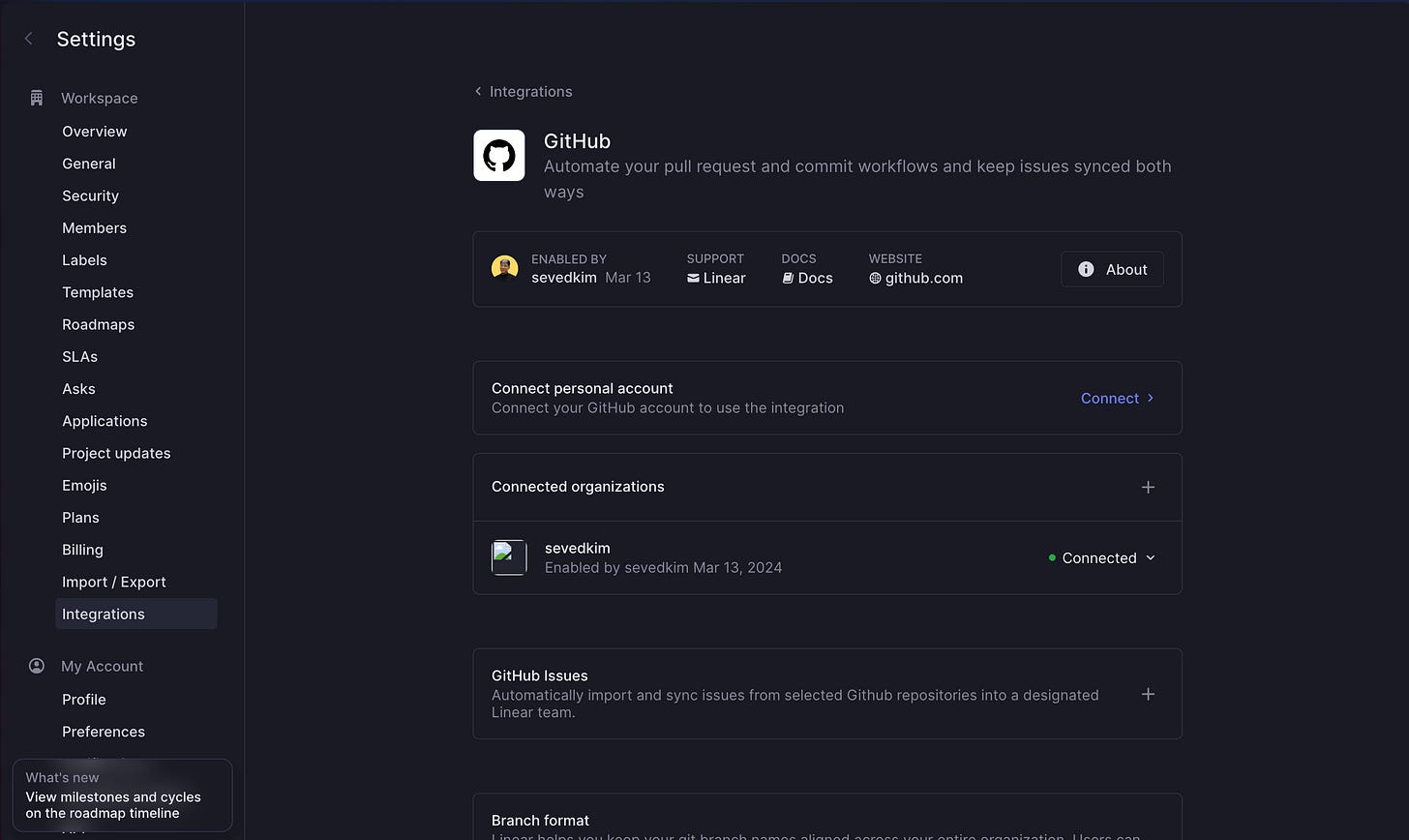Viewport: 1409px width, 840px height.
Task: Click the Workspace building icon
Action: (37, 98)
